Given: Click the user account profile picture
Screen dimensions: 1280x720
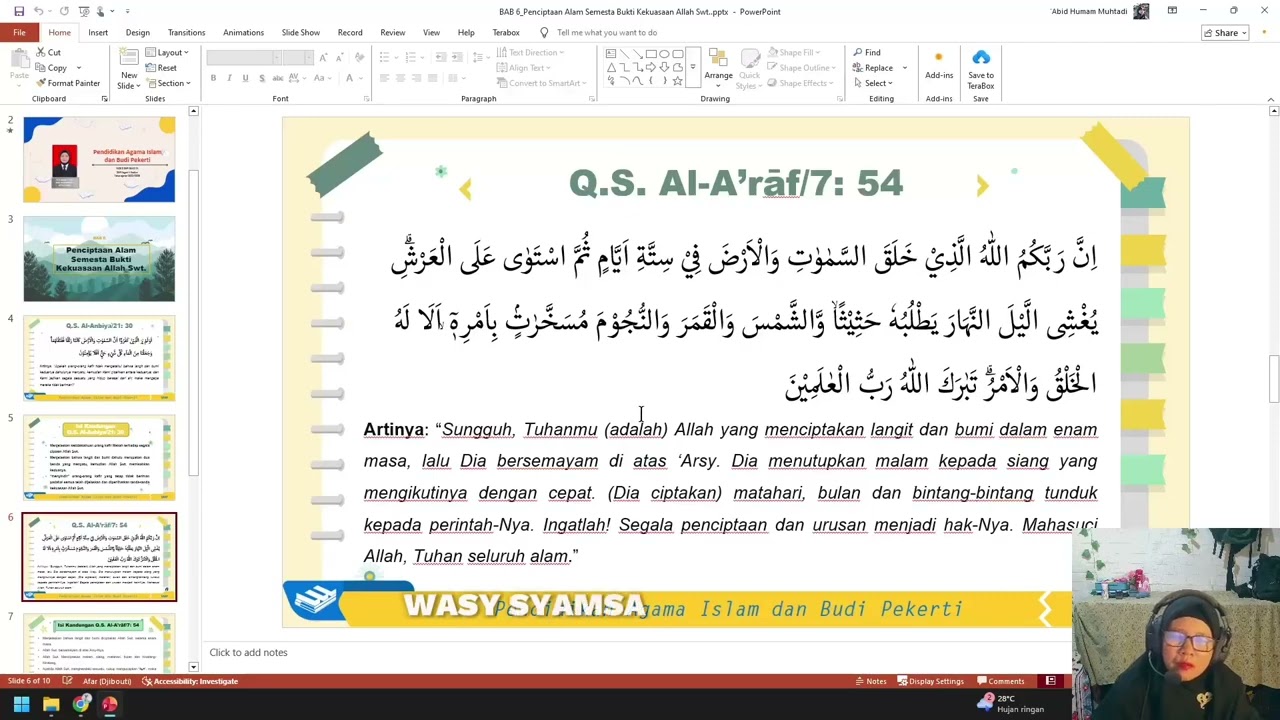Looking at the screenshot, I should (x=1141, y=11).
